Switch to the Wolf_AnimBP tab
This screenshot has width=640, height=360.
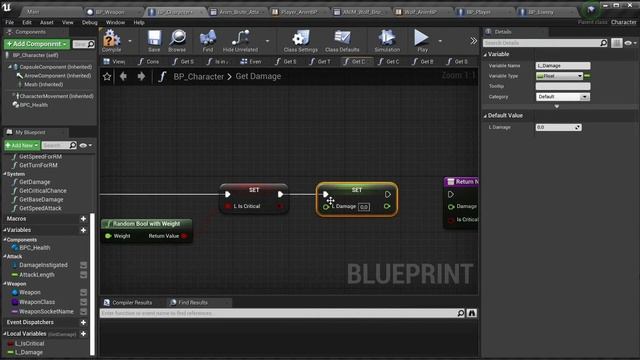pos(420,12)
